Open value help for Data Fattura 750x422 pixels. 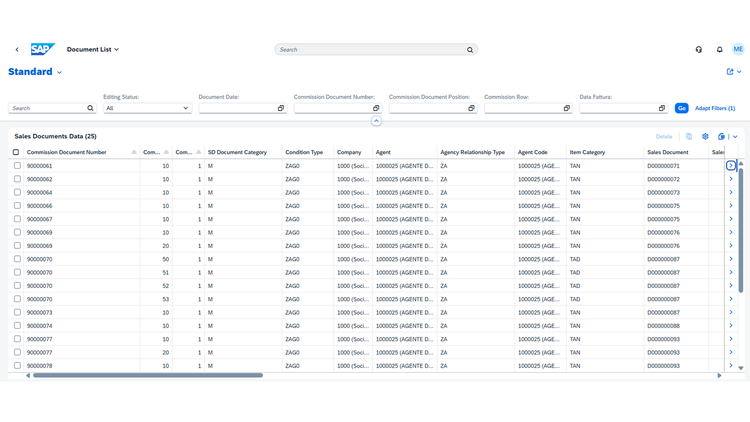pos(662,108)
